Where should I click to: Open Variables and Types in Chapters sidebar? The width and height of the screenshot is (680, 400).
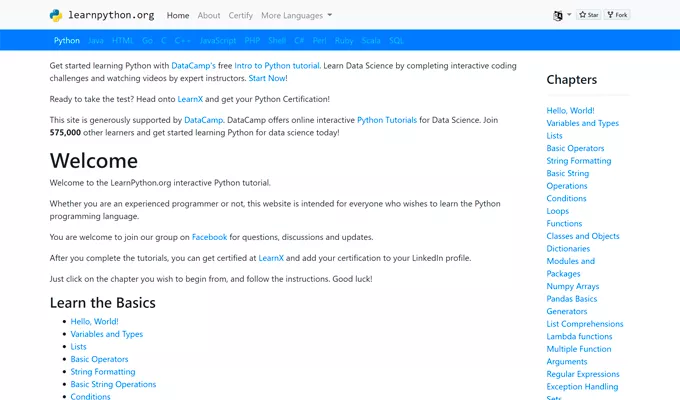click(x=582, y=123)
